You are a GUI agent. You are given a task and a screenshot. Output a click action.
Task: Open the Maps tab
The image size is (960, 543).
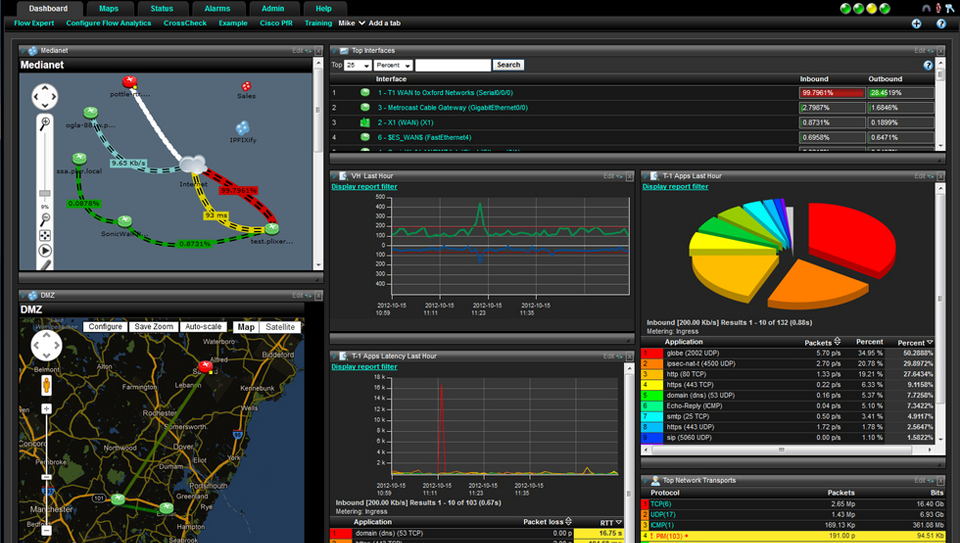(109, 9)
